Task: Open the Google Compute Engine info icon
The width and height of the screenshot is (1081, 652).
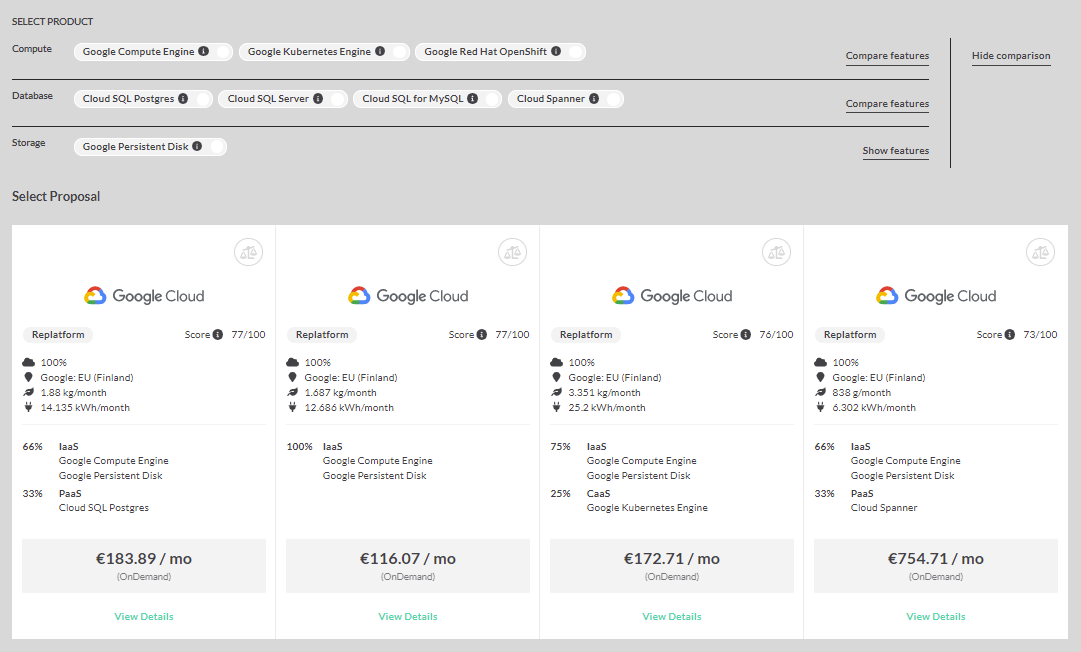Action: pyautogui.click(x=203, y=51)
